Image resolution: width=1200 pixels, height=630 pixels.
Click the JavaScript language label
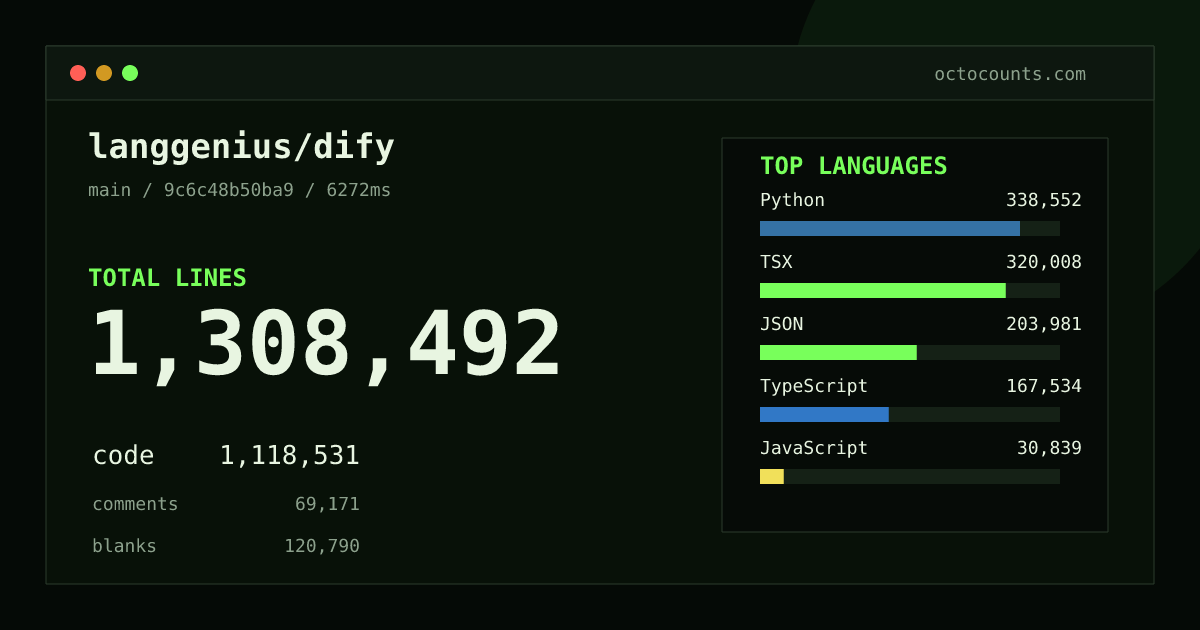pyautogui.click(x=814, y=448)
